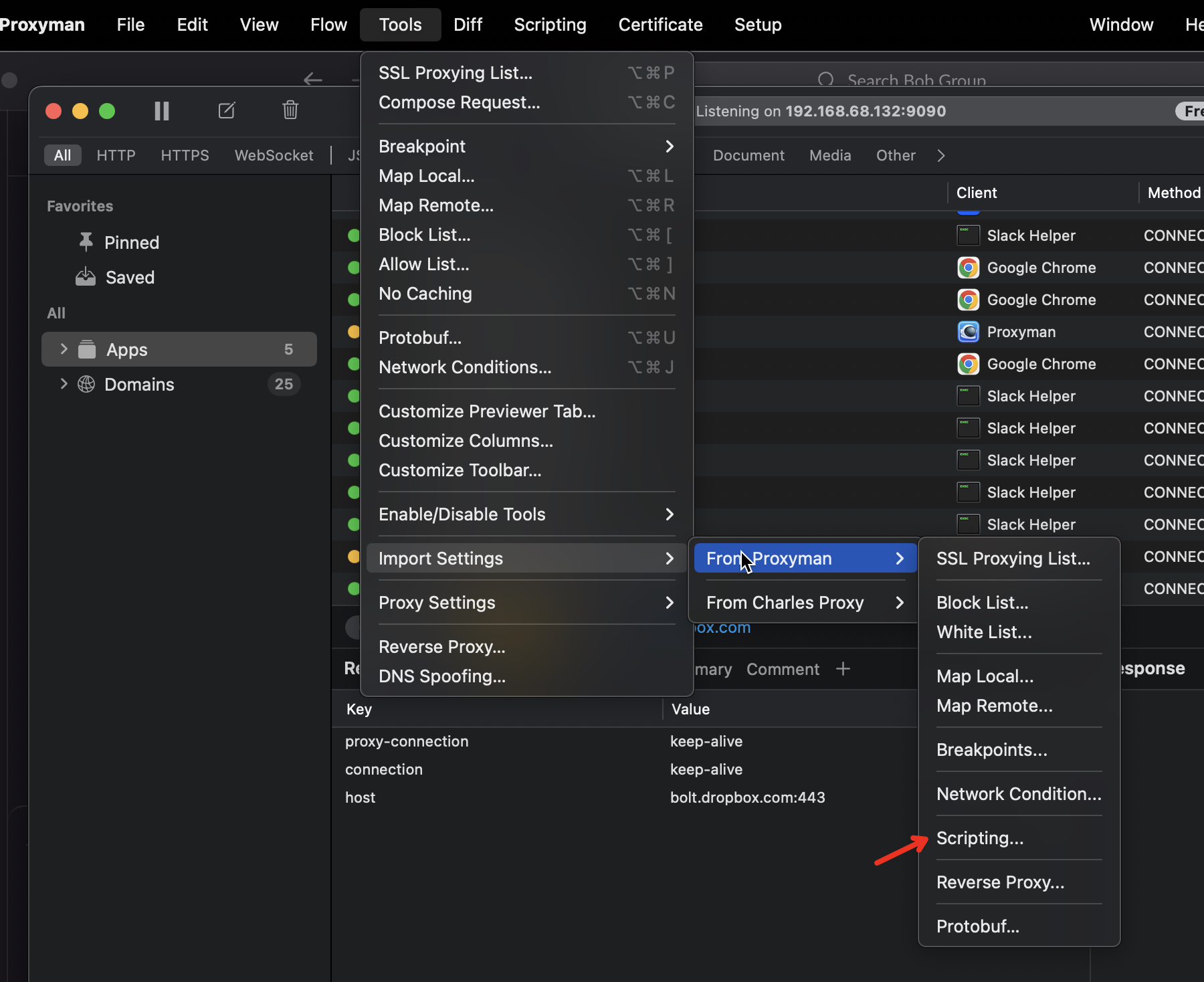Screen dimensions: 1204x982
Task: Open Compose Request... from the Tools menu
Action: pos(526,102)
